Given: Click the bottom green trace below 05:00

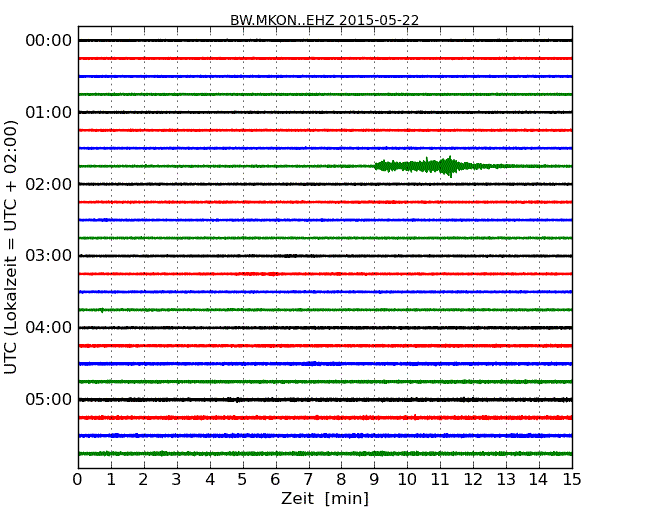Looking at the screenshot, I should (x=325, y=454).
